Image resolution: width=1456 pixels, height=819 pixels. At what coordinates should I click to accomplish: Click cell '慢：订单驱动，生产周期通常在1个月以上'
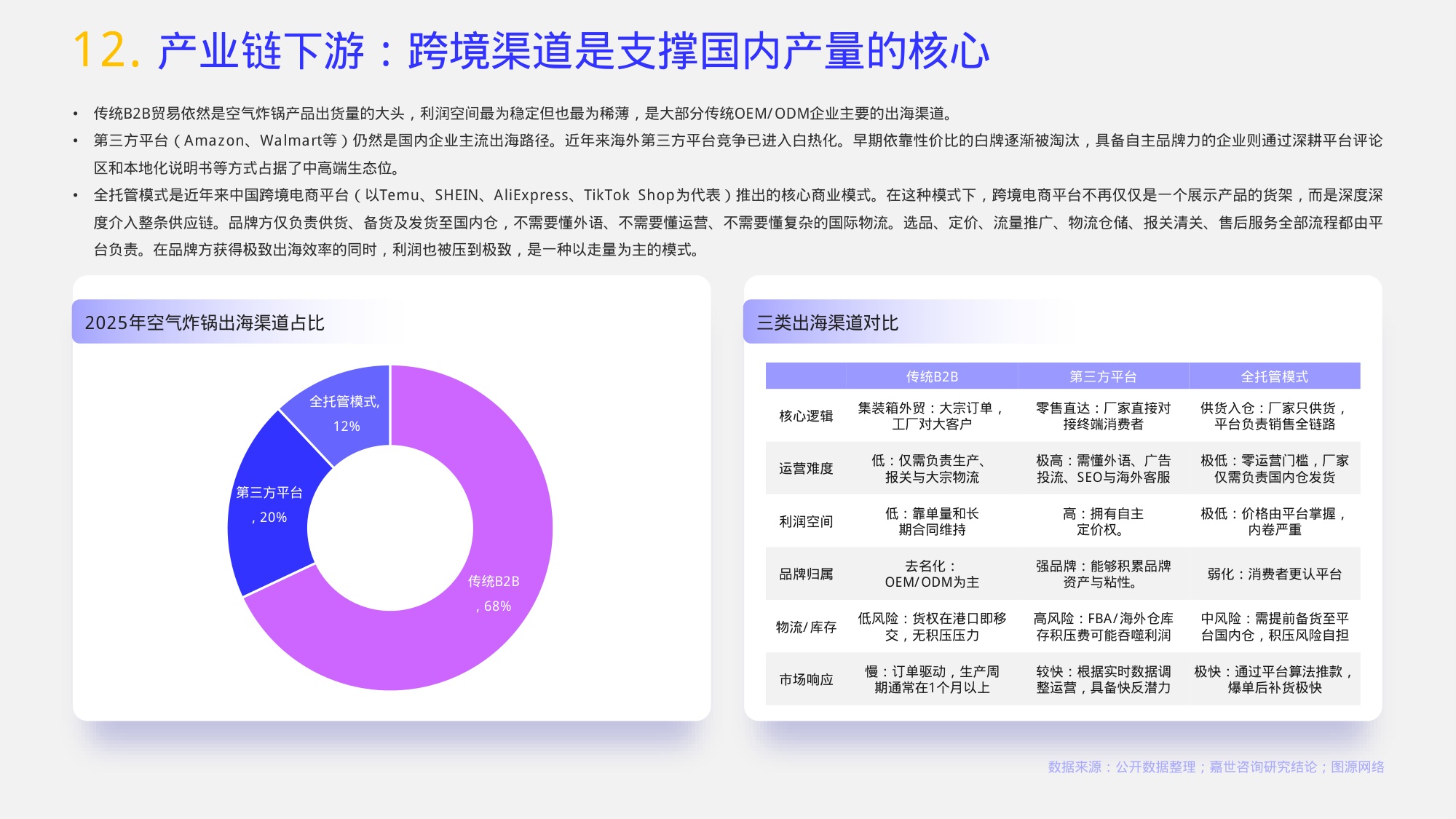click(932, 679)
